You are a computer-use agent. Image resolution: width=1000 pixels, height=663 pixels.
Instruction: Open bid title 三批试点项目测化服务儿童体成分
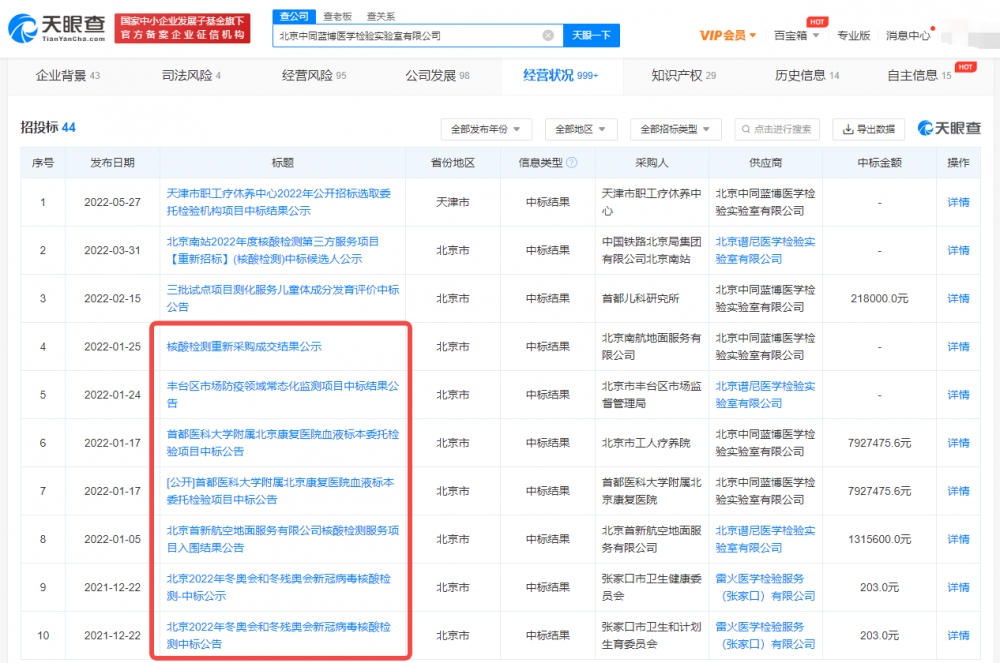tap(283, 298)
